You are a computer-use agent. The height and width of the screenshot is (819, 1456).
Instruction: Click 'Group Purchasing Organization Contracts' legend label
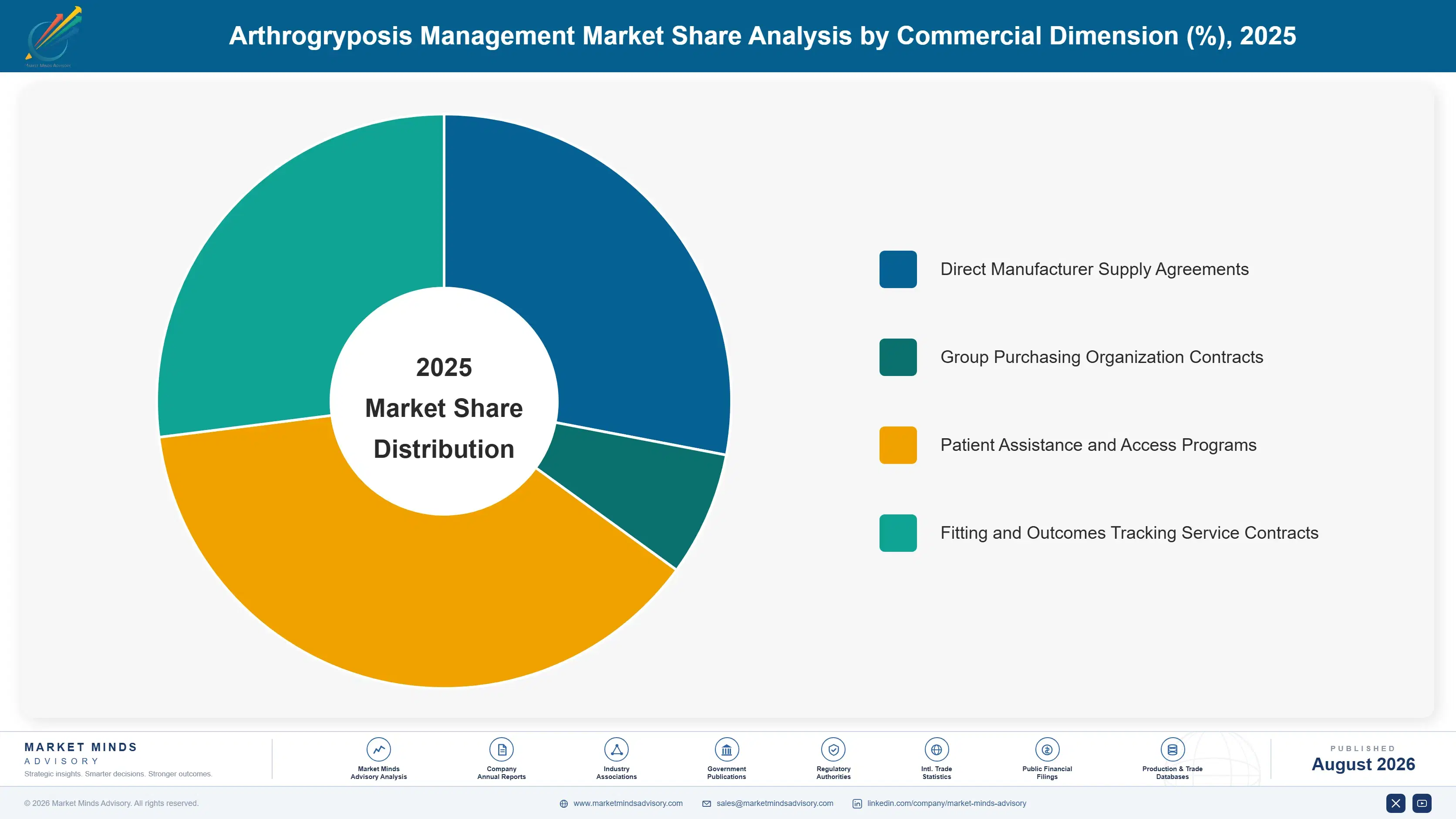tap(1102, 357)
